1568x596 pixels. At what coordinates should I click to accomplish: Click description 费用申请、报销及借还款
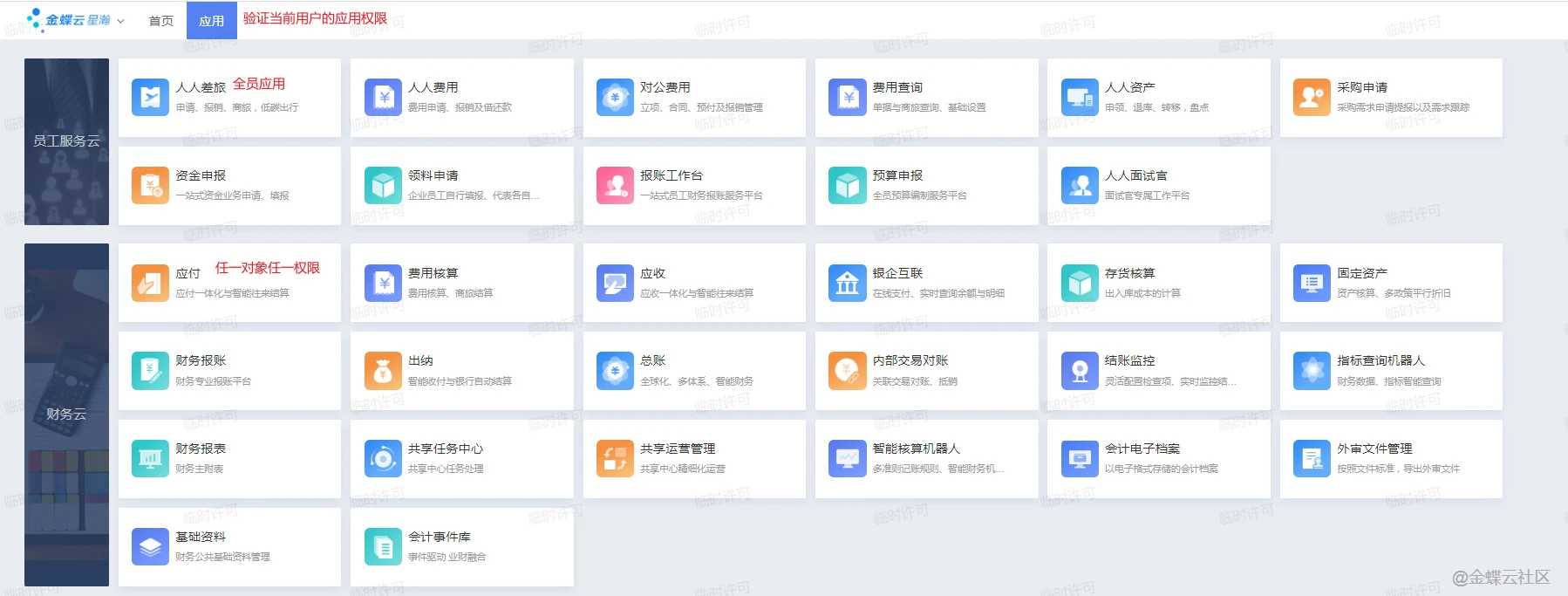[x=460, y=107]
